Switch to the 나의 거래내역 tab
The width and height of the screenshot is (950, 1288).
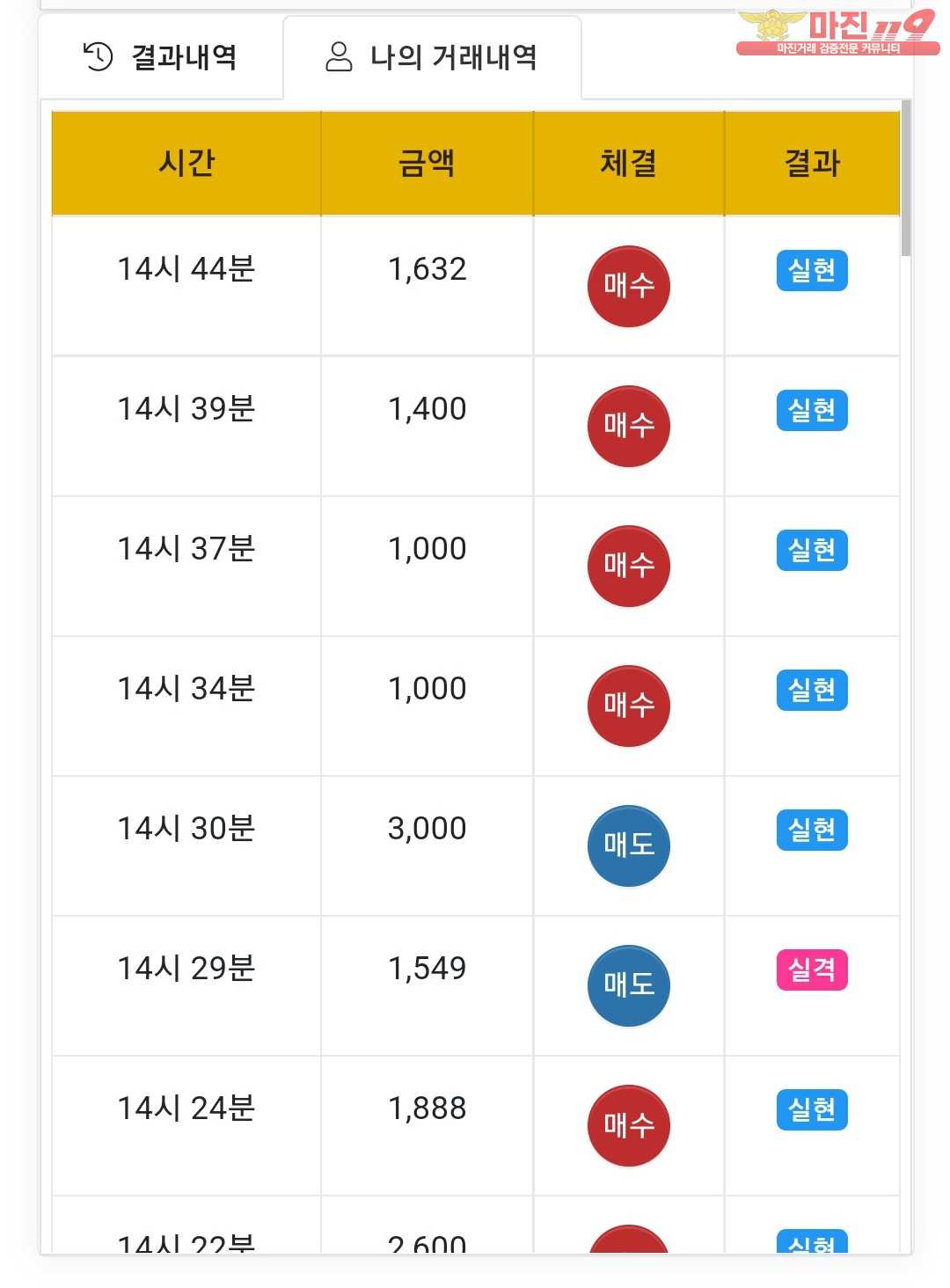point(432,58)
